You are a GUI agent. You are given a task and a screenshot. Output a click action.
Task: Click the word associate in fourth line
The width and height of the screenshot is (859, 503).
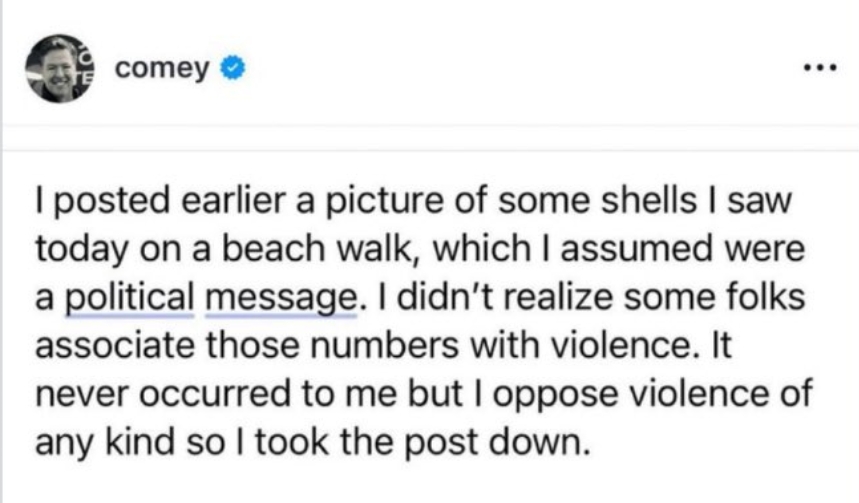(x=114, y=345)
